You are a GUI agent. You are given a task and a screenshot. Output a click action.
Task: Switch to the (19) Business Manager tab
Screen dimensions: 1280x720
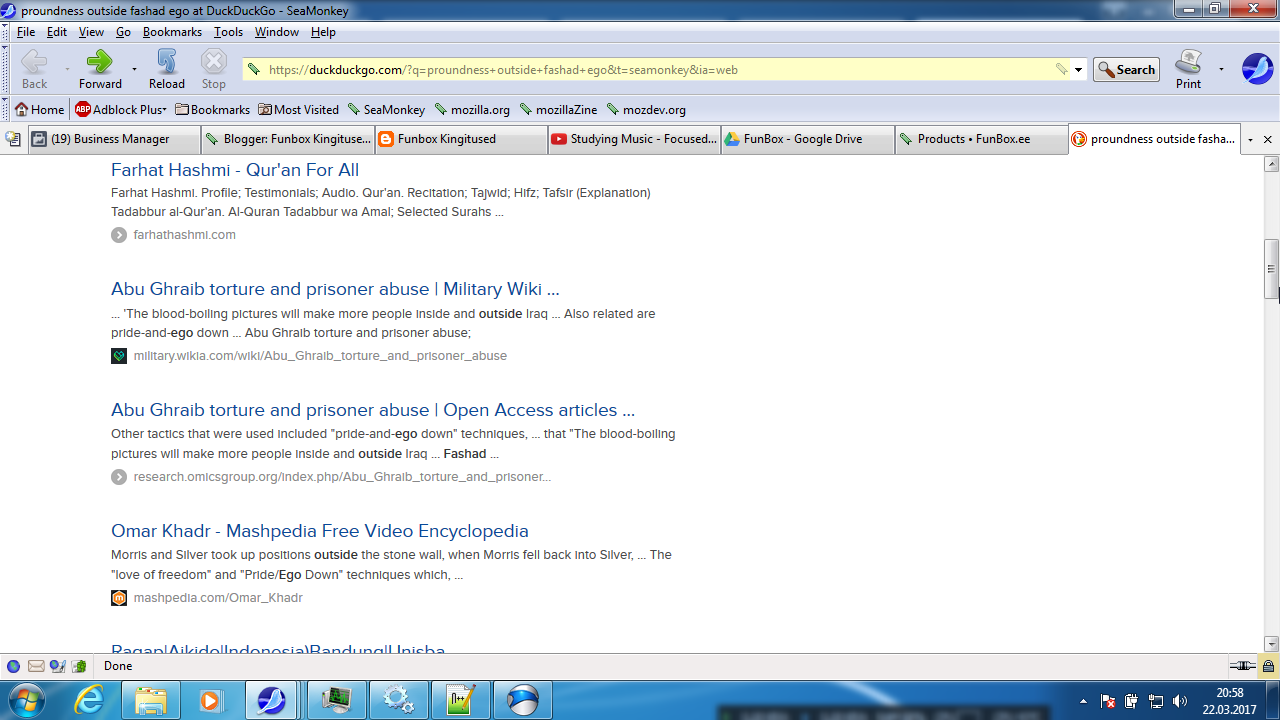click(x=112, y=140)
